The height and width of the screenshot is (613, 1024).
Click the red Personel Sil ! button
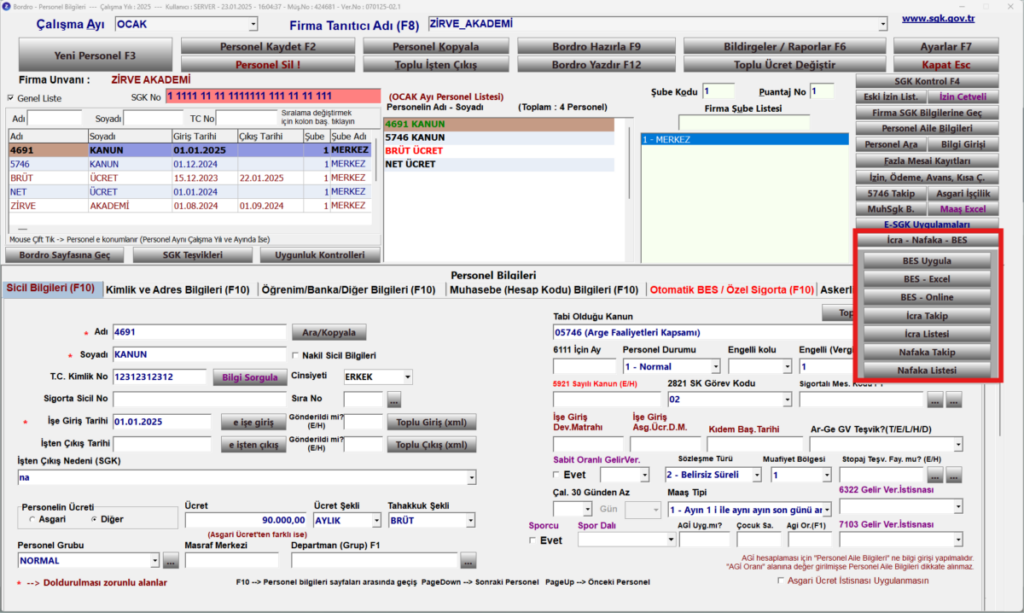[x=268, y=65]
